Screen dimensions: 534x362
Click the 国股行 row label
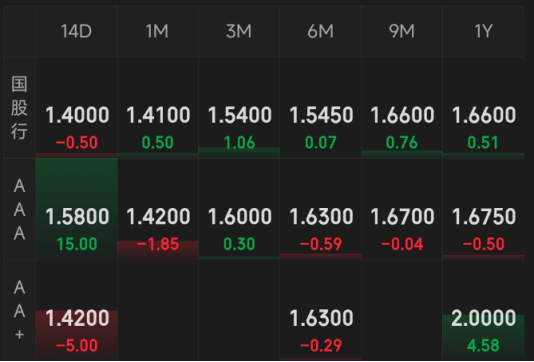click(19, 108)
